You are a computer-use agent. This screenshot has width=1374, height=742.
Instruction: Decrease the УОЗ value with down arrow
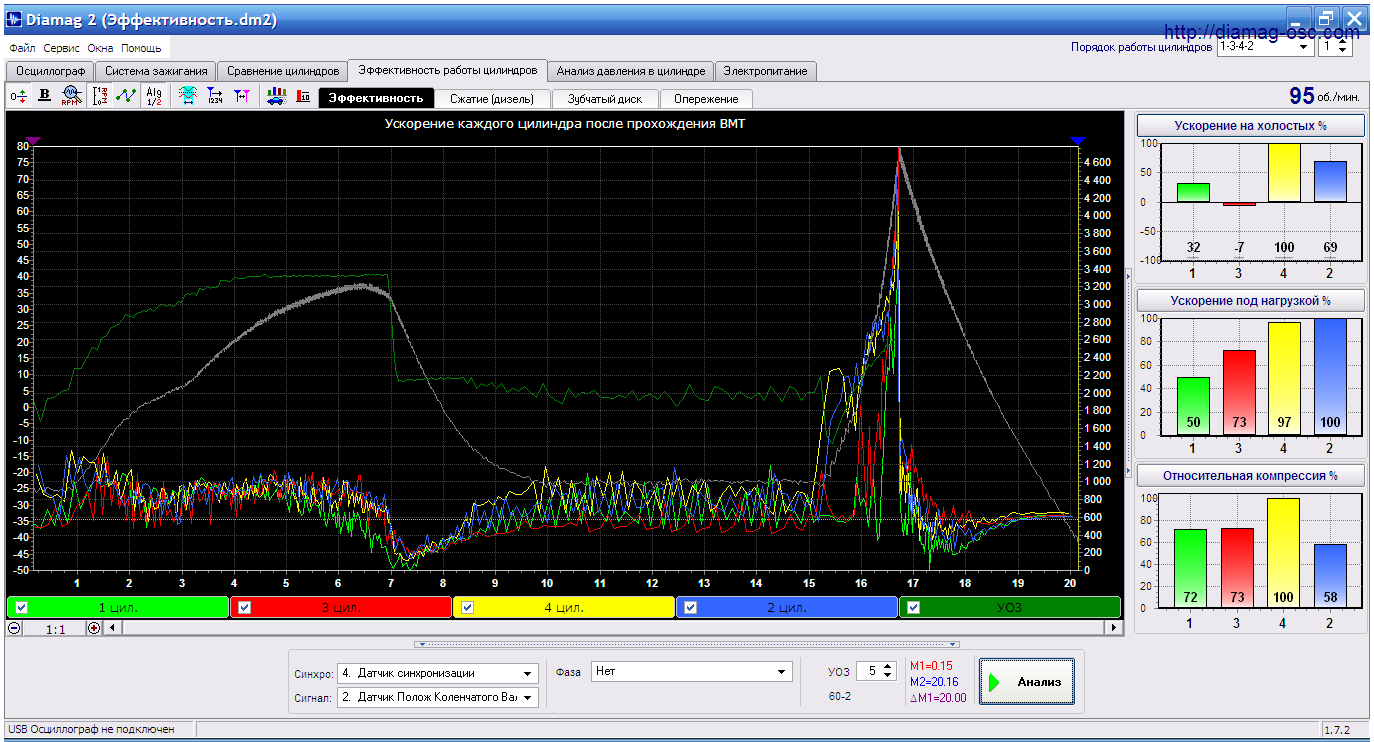pyautogui.click(x=886, y=676)
